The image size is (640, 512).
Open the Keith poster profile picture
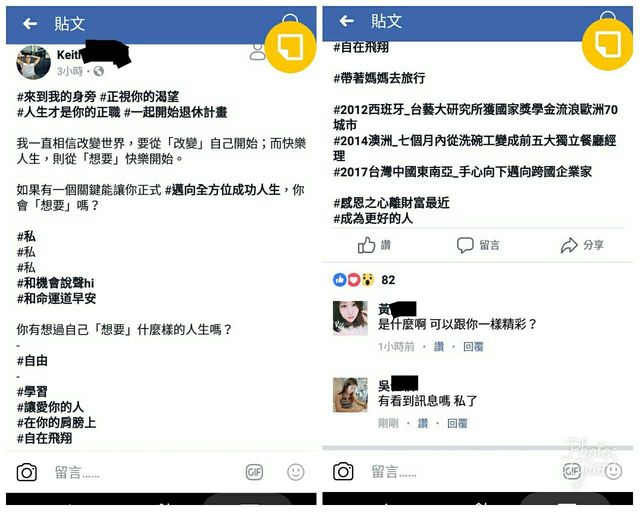[x=33, y=62]
